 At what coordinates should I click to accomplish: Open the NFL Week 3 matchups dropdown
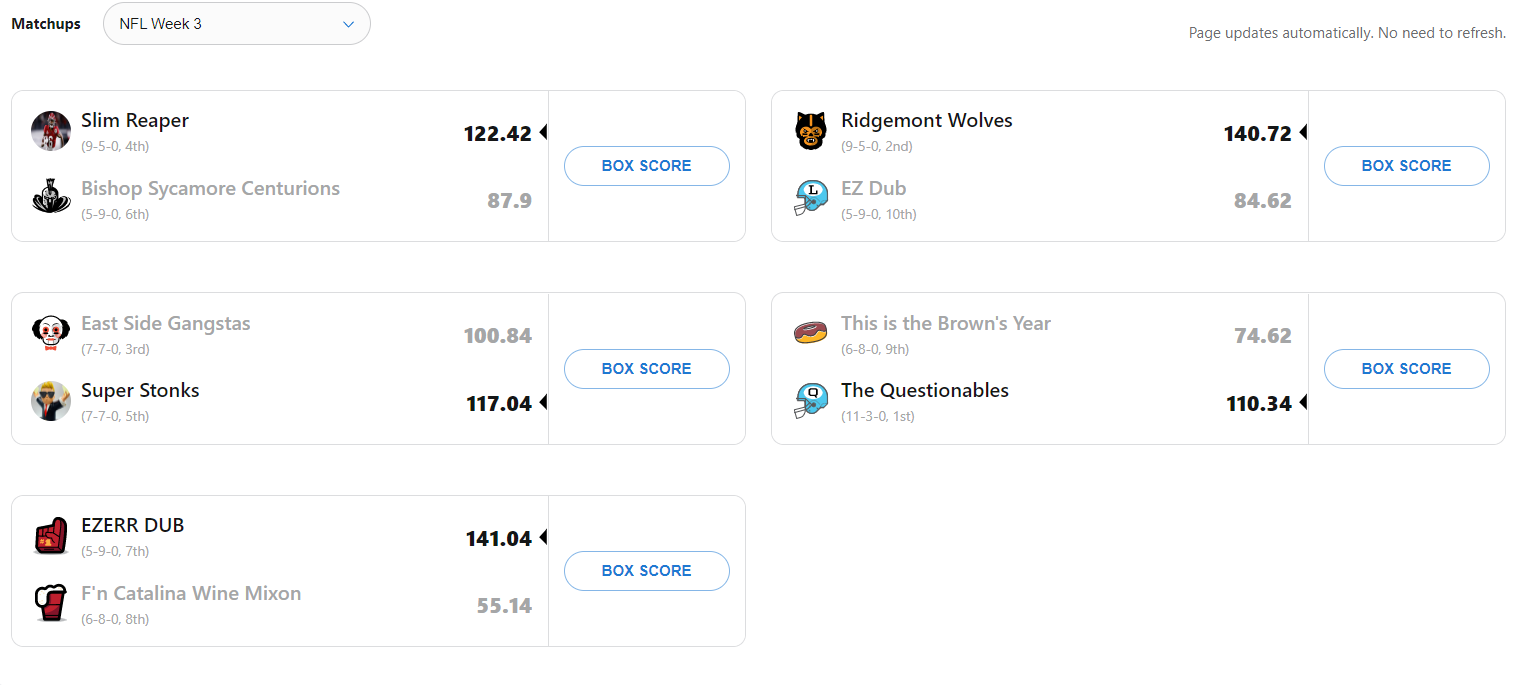pyautogui.click(x=236, y=24)
